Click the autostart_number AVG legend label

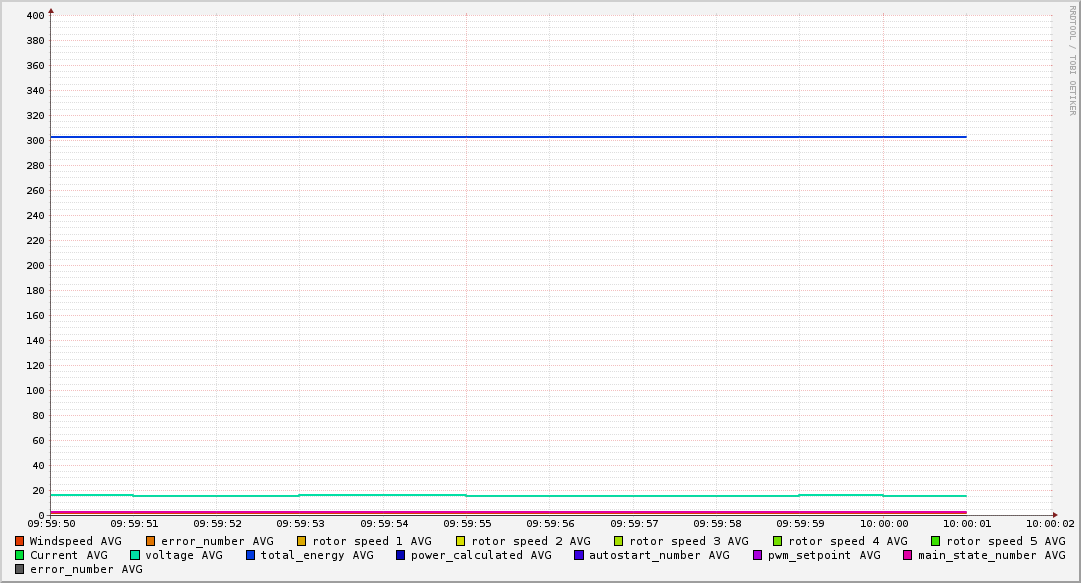659,555
